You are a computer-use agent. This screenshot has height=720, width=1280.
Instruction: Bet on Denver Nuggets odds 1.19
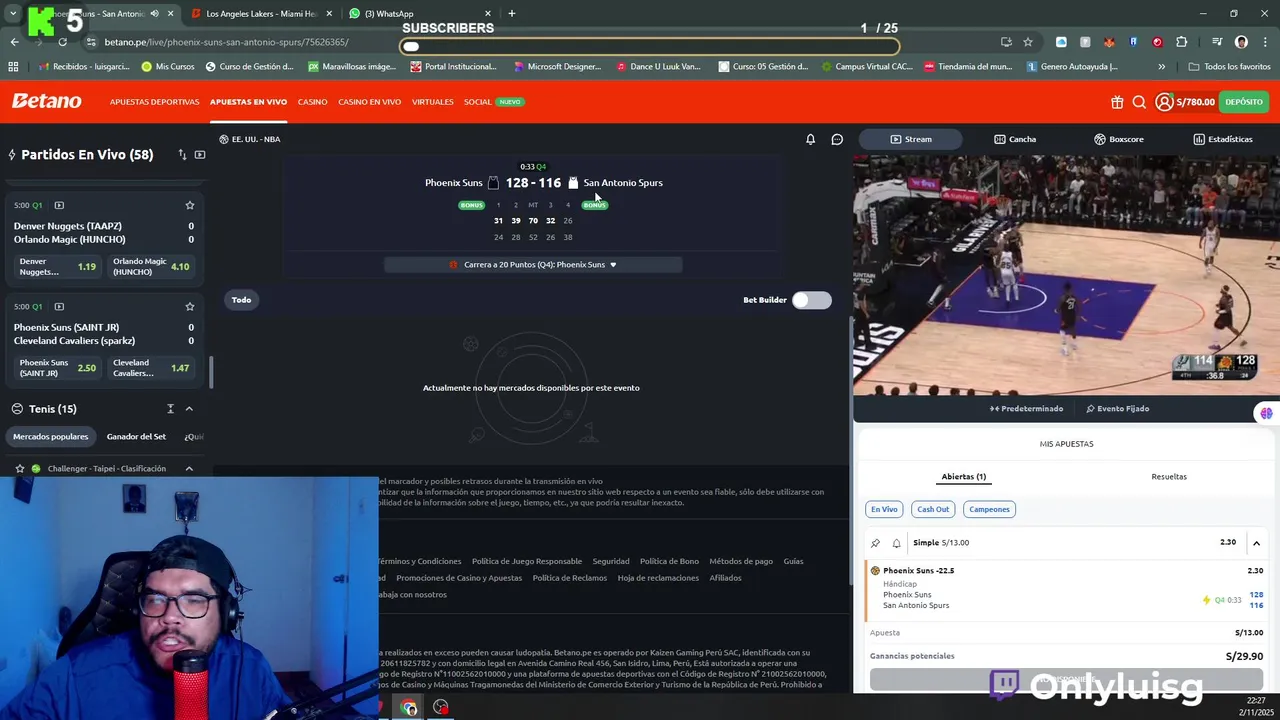pyautogui.click(x=58, y=267)
